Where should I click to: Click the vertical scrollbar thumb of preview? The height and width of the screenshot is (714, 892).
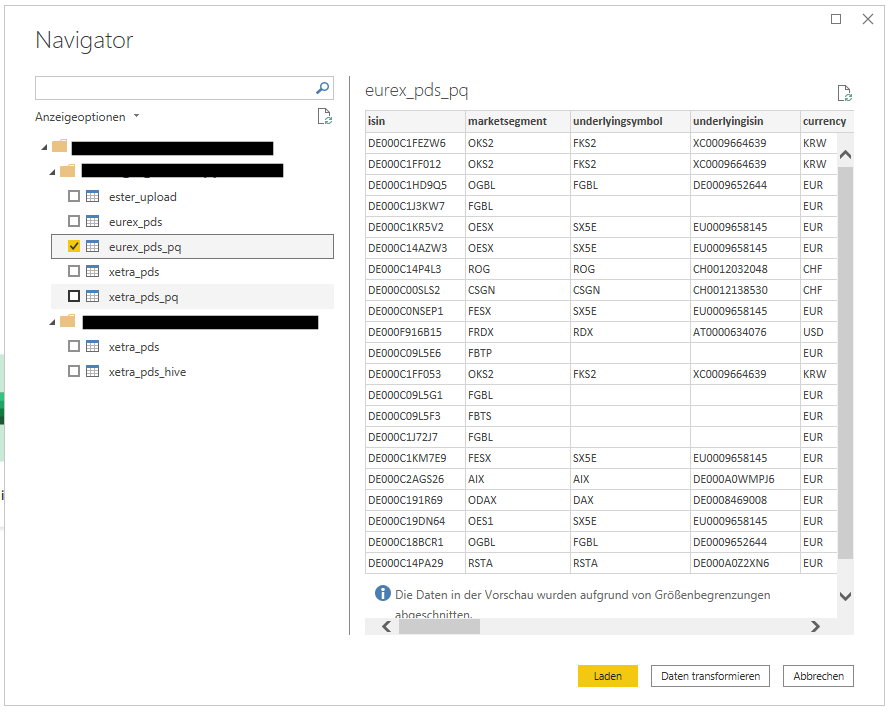tap(845, 363)
